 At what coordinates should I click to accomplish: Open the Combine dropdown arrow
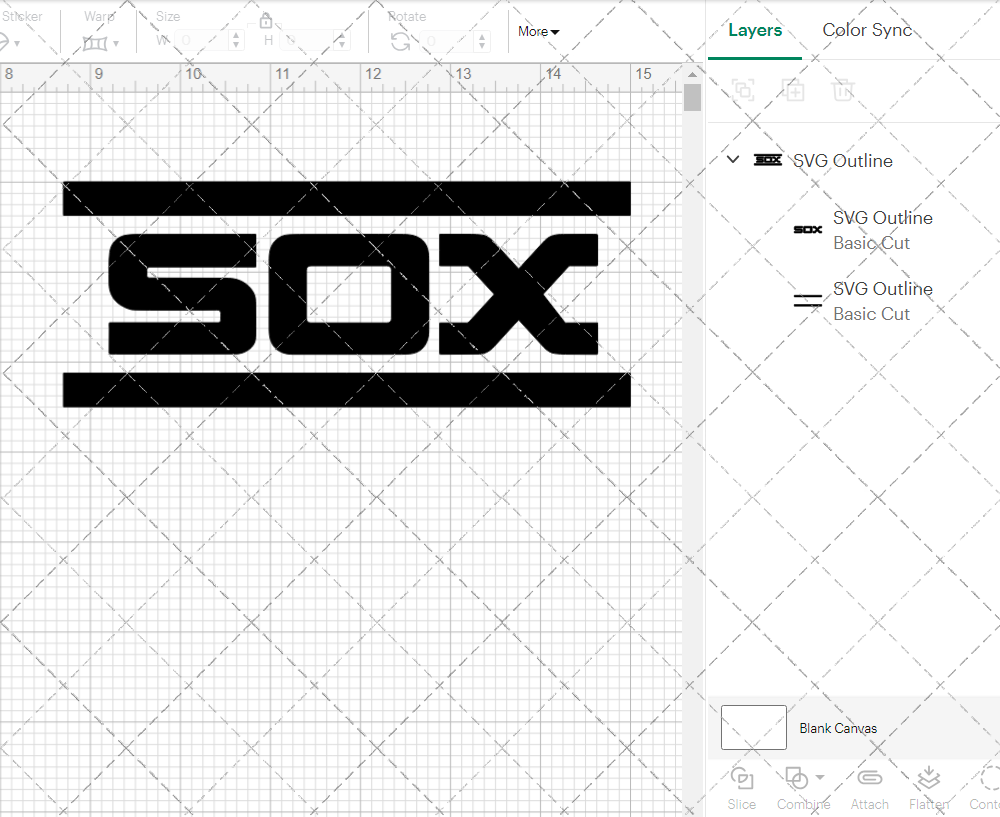click(x=820, y=777)
